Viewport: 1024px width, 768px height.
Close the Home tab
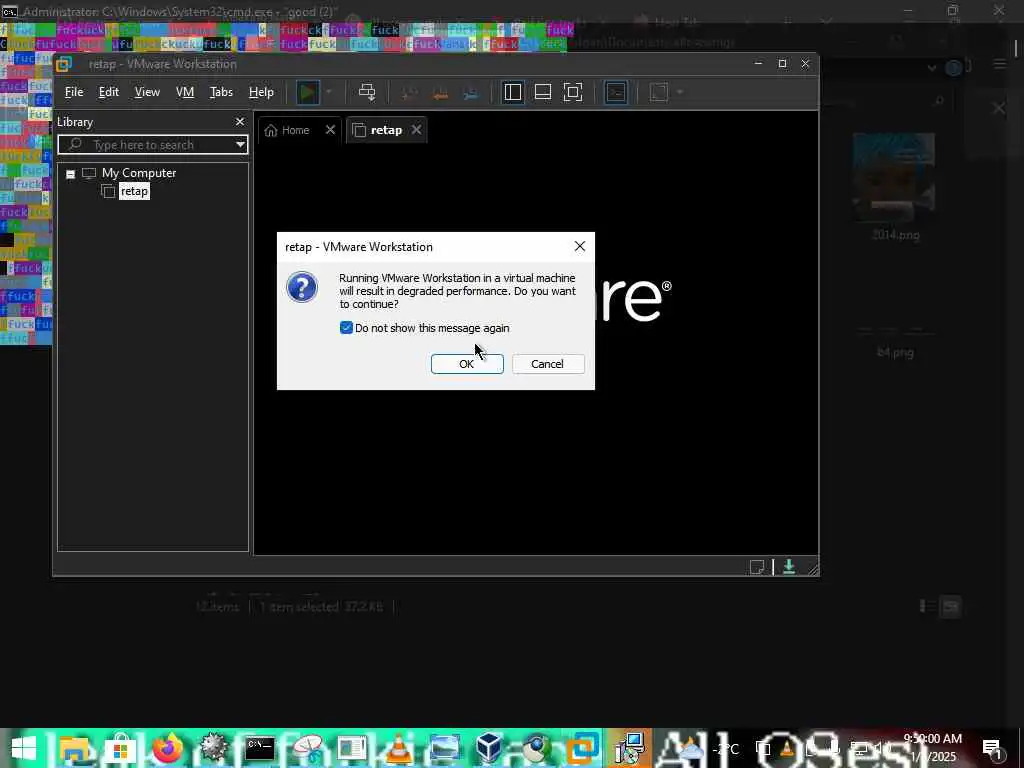330,130
